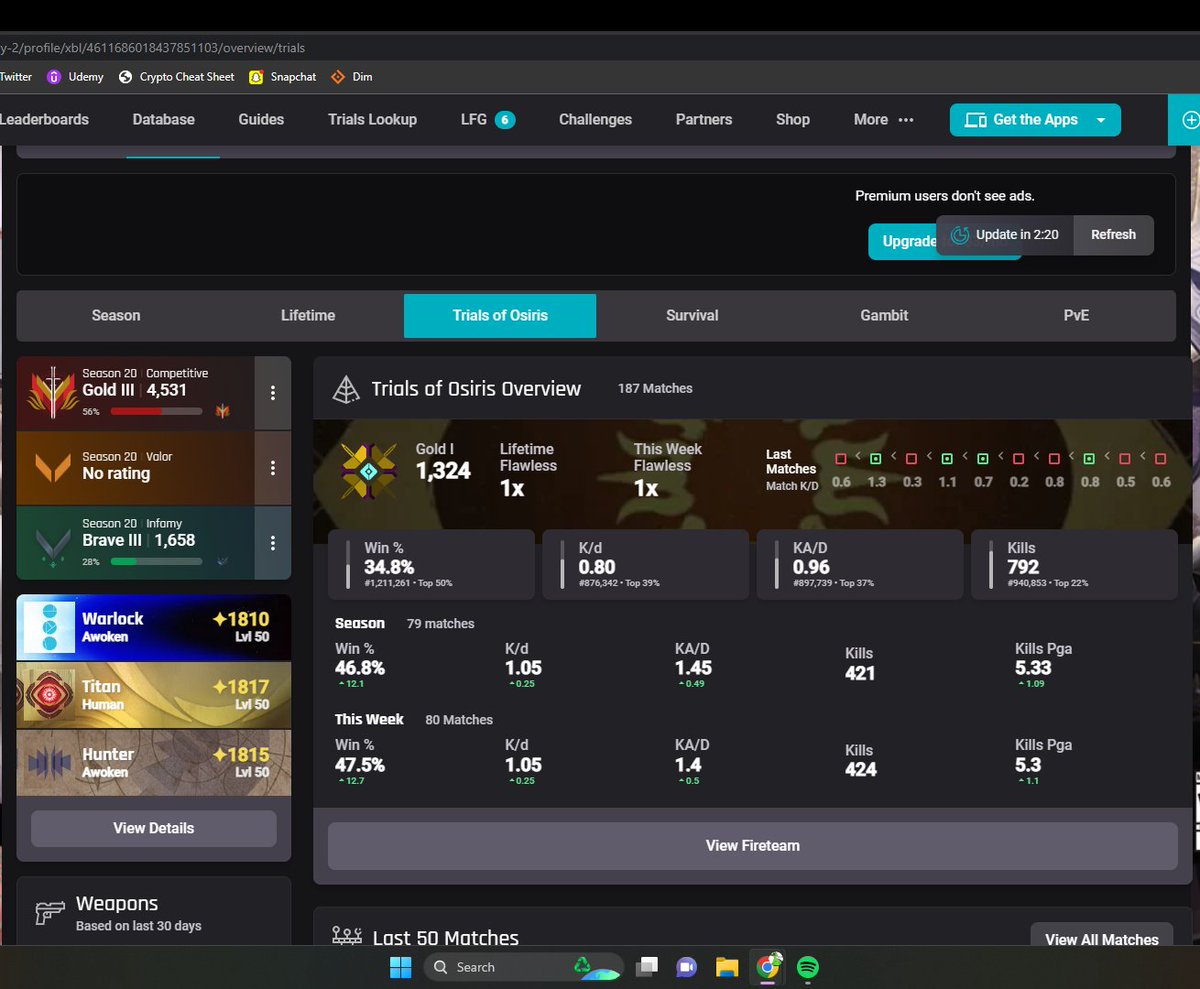Select the Trials of Osiris tab

500,315
